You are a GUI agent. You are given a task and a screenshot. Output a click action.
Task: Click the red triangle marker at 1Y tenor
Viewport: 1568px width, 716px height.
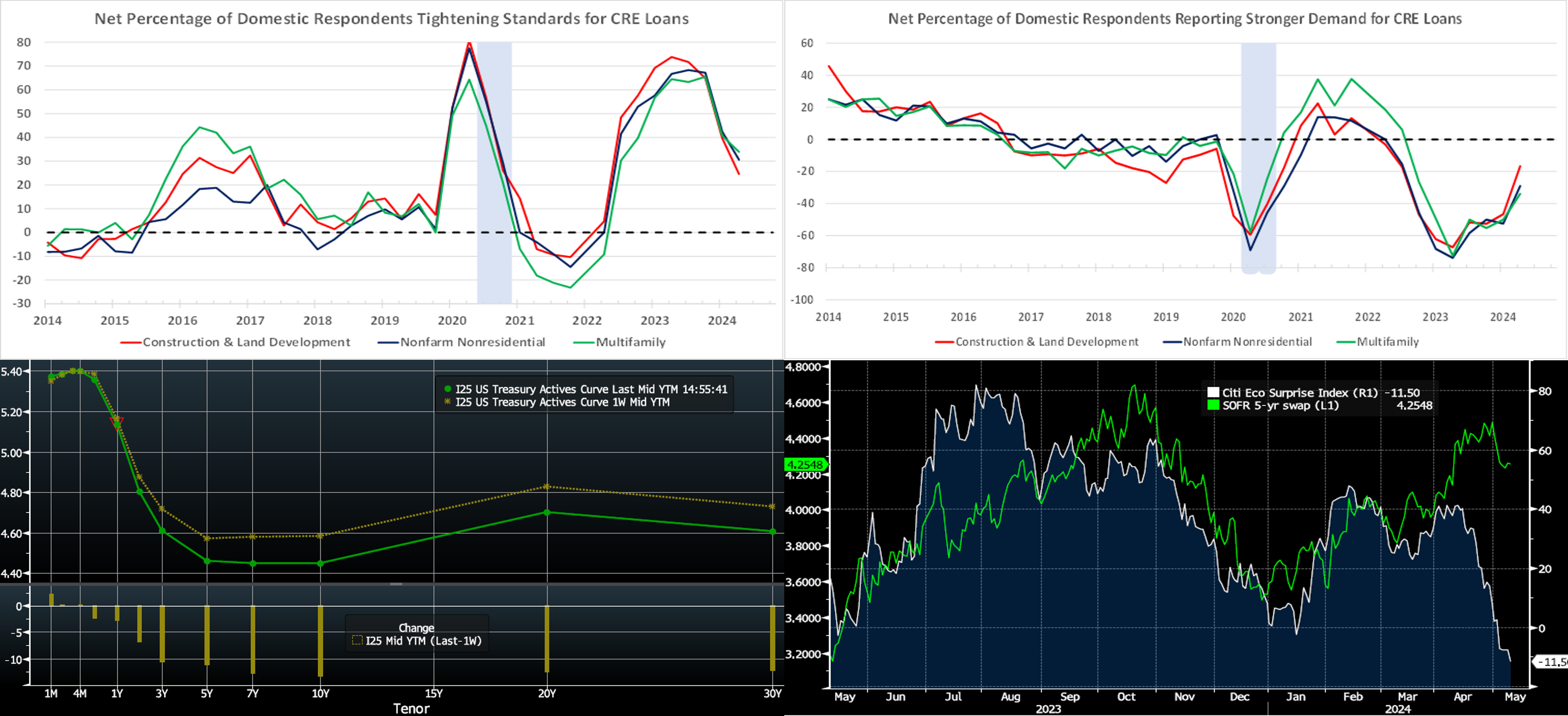(117, 422)
